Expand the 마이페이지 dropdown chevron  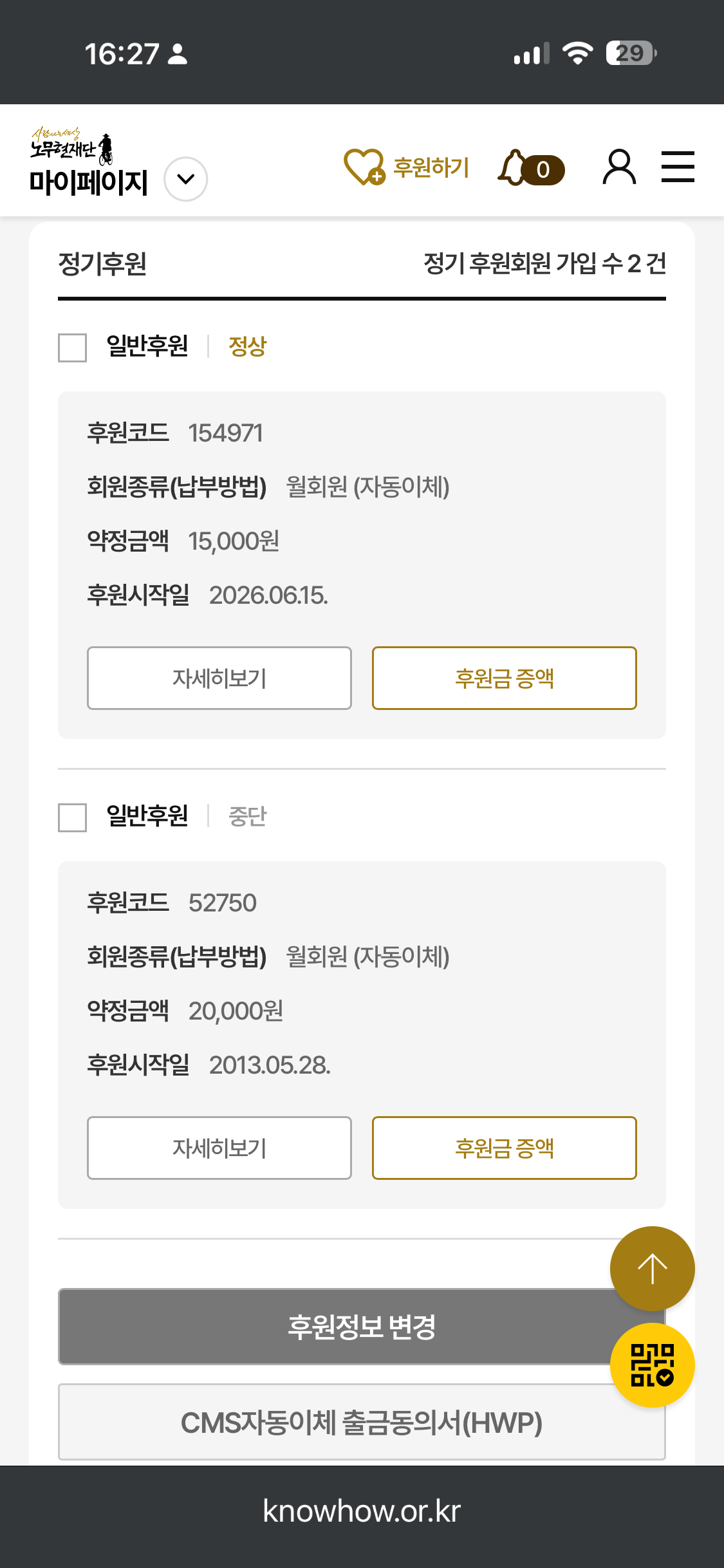185,180
